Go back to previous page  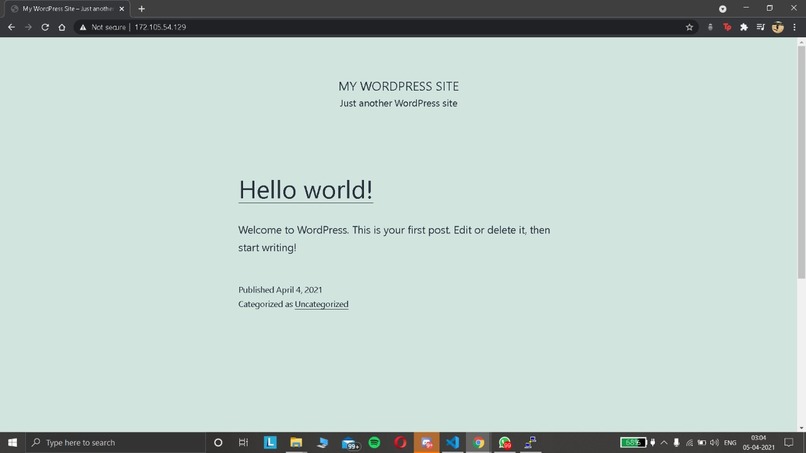click(x=11, y=27)
